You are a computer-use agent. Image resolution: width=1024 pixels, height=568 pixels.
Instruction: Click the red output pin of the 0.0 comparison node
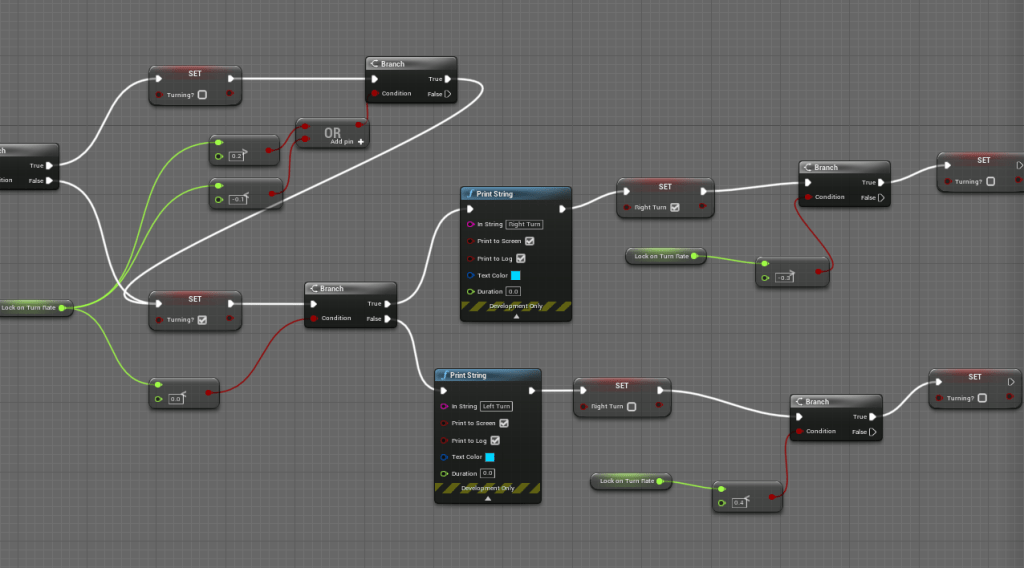[x=208, y=392]
